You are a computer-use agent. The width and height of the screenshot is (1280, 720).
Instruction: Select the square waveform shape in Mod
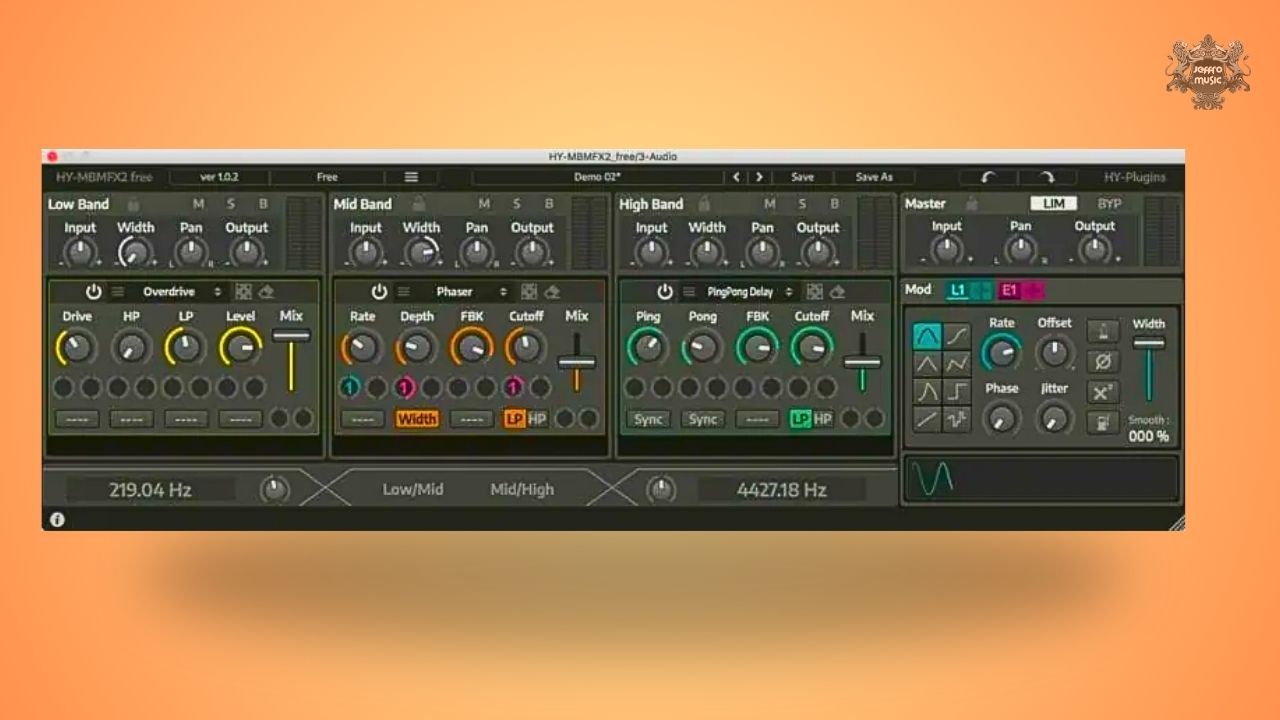click(x=957, y=391)
